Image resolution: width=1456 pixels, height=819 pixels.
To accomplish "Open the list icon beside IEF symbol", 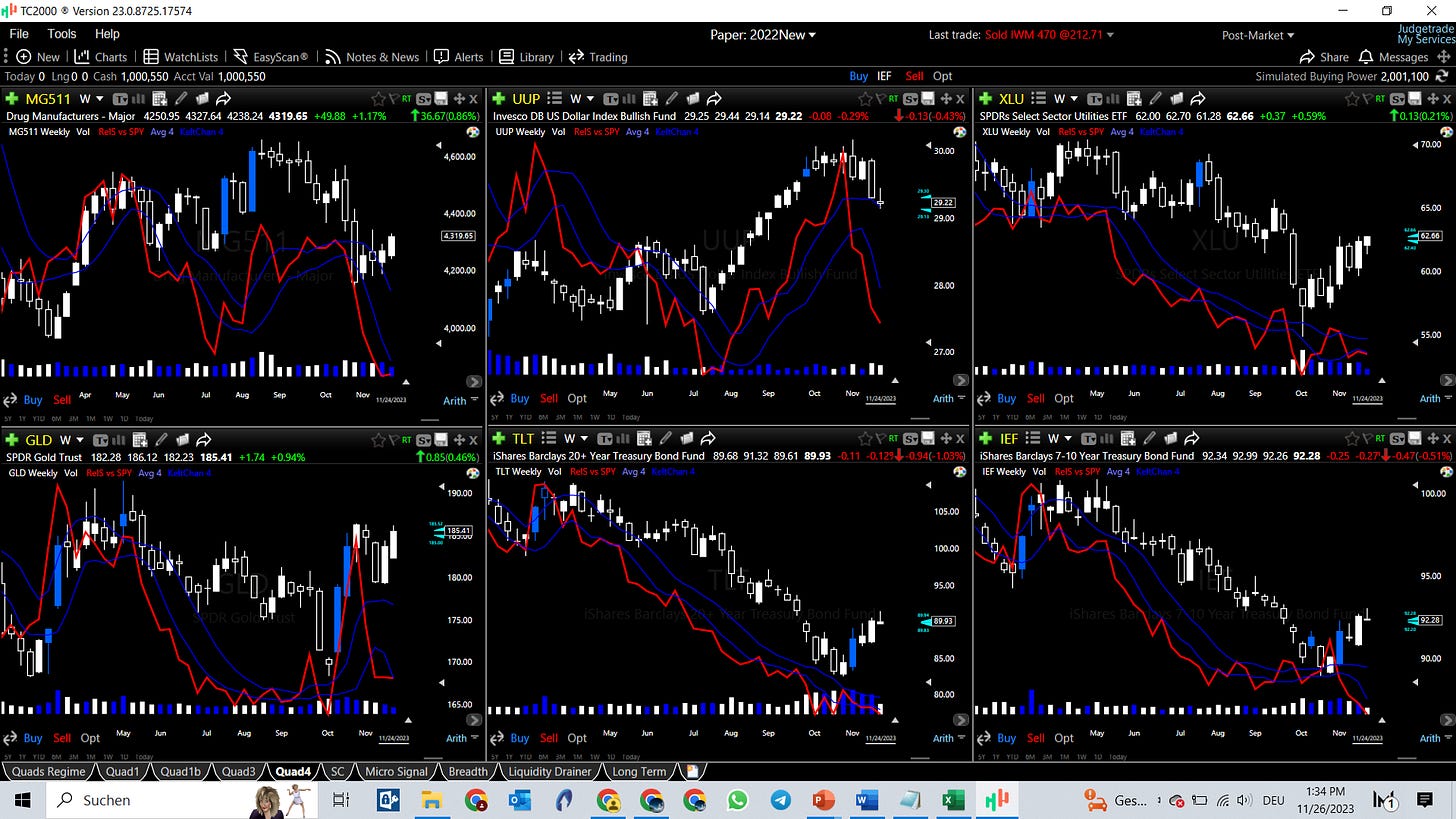I will pyautogui.click(x=1035, y=438).
